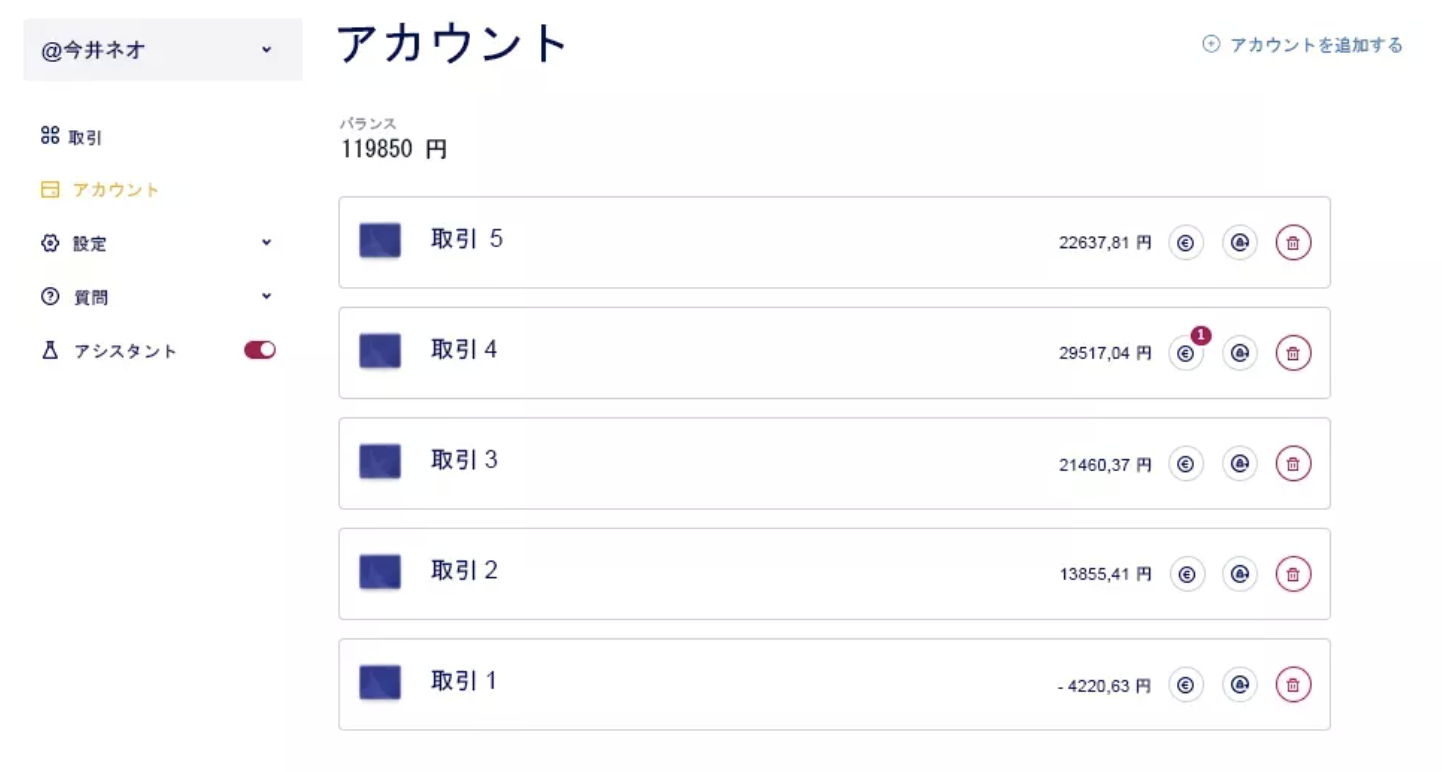1442x772 pixels.
Task: Click the trash icon for 取引 3
Action: tap(1293, 464)
